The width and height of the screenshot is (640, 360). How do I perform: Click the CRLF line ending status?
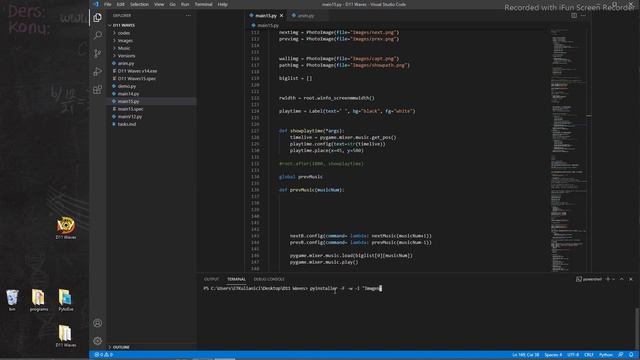coord(589,355)
